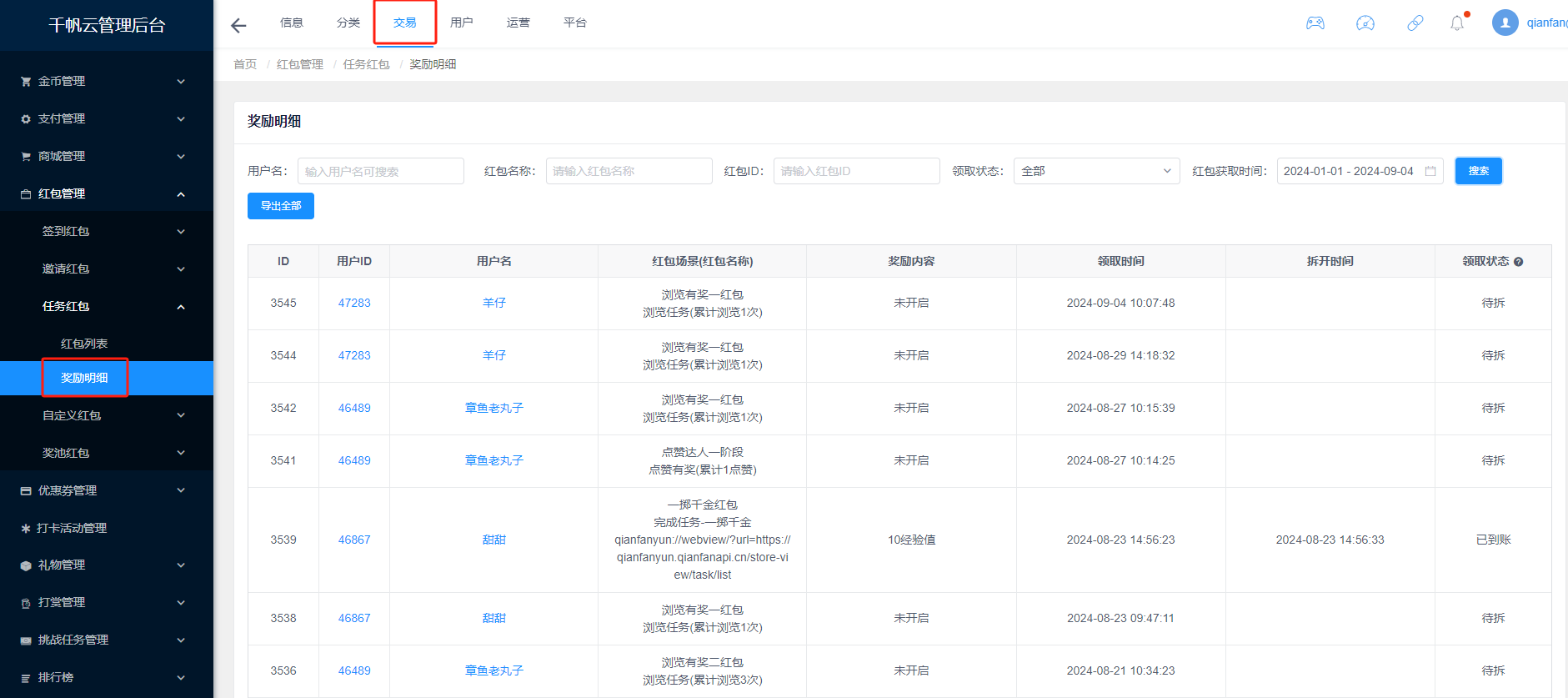Image resolution: width=1568 pixels, height=698 pixels.
Task: Click the 挑战任务管理 sidebar icon
Action: 26,640
